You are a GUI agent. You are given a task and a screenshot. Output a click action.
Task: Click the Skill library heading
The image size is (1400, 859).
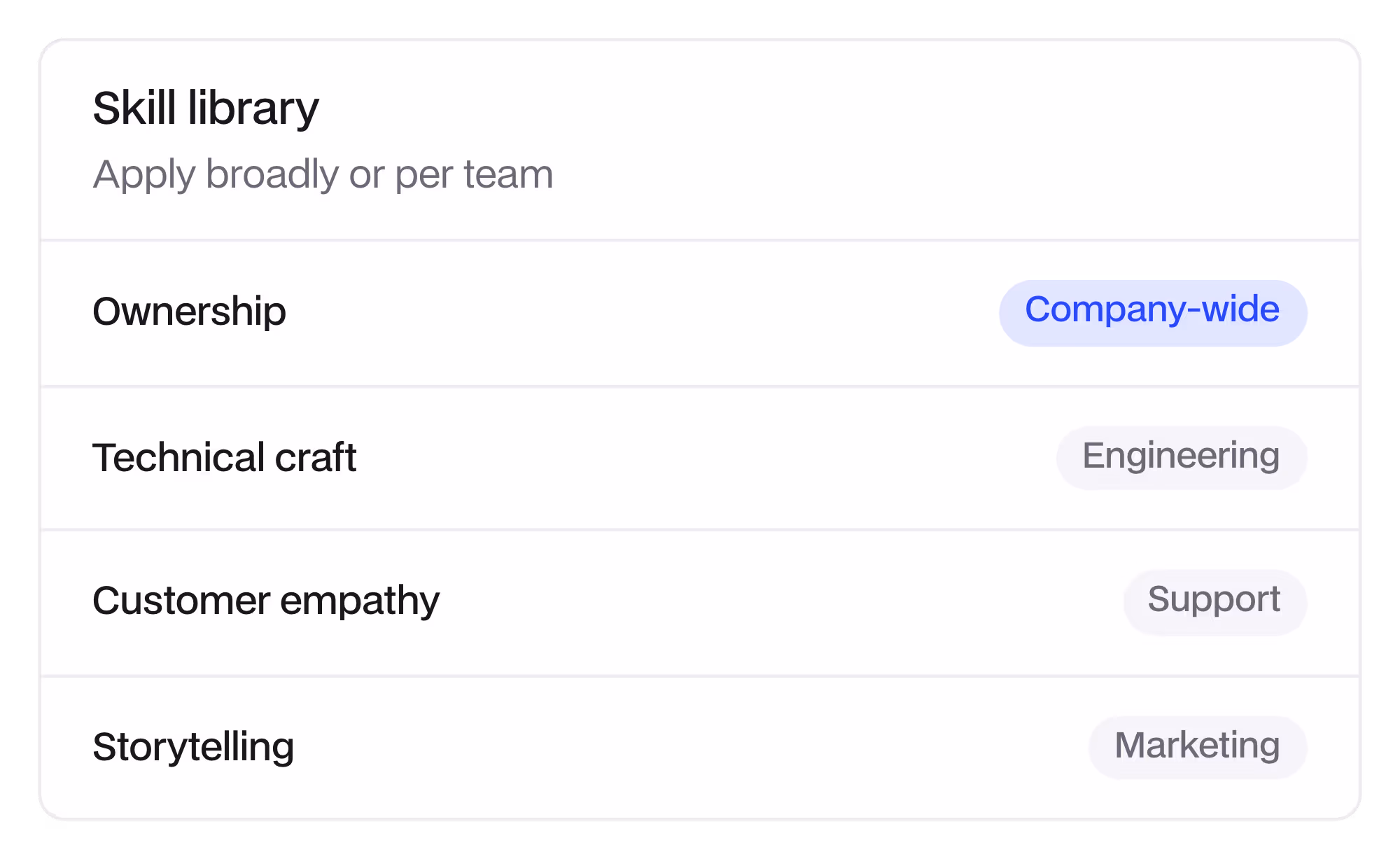(206, 109)
